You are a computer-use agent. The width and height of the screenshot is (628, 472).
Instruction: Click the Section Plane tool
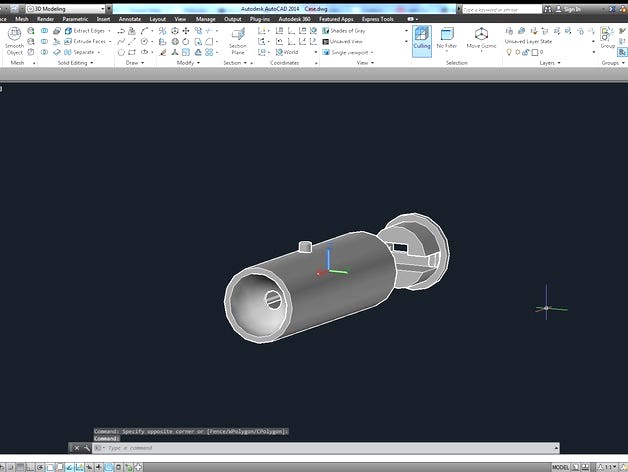pos(237,40)
